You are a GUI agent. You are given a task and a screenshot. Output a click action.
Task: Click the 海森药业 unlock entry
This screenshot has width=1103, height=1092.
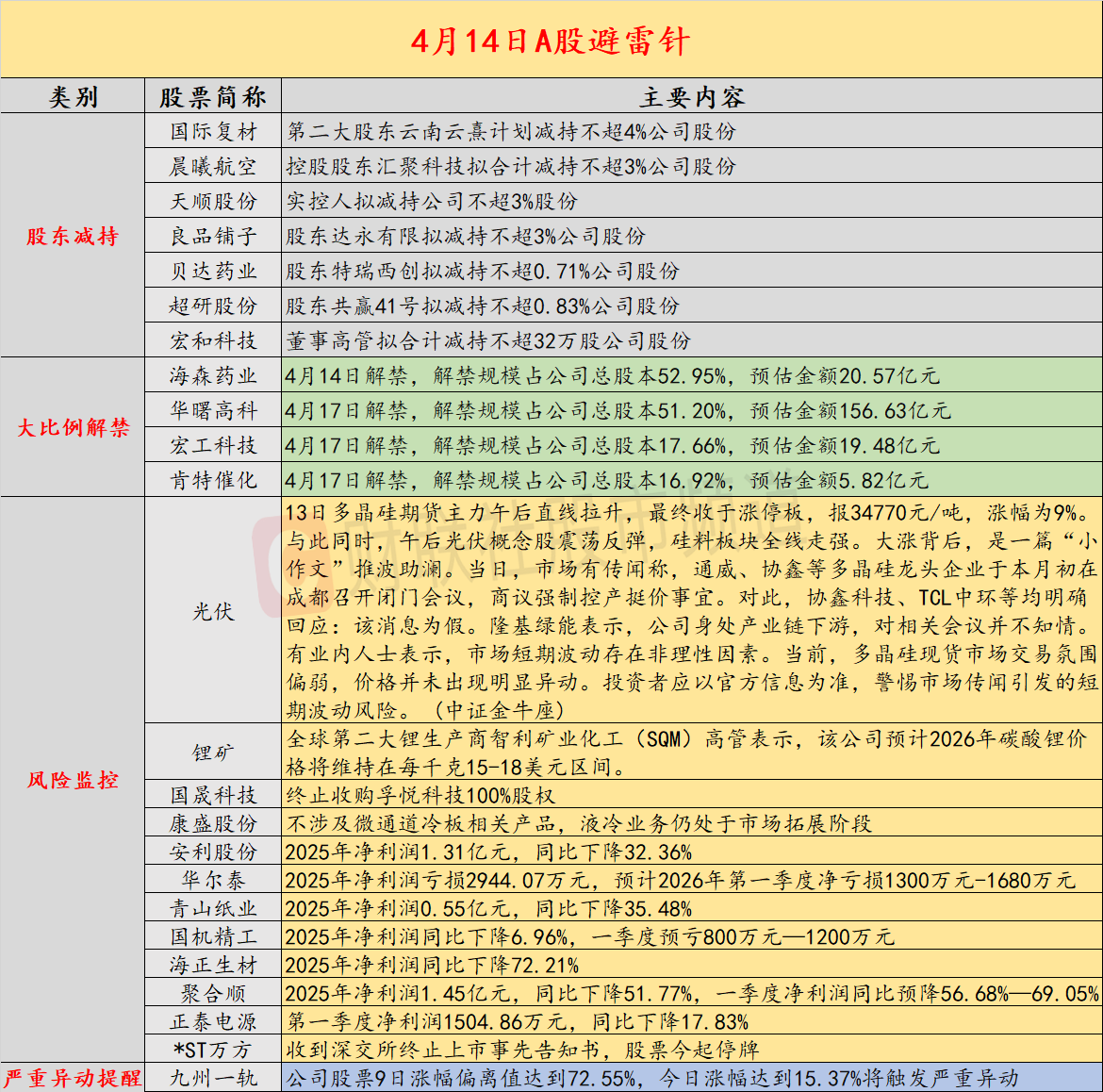click(215, 375)
